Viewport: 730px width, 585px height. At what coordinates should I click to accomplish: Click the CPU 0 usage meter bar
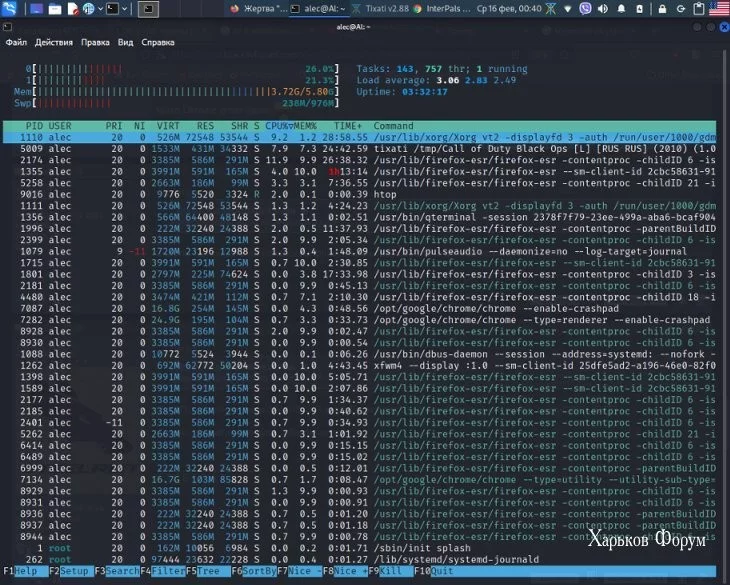click(x=182, y=69)
